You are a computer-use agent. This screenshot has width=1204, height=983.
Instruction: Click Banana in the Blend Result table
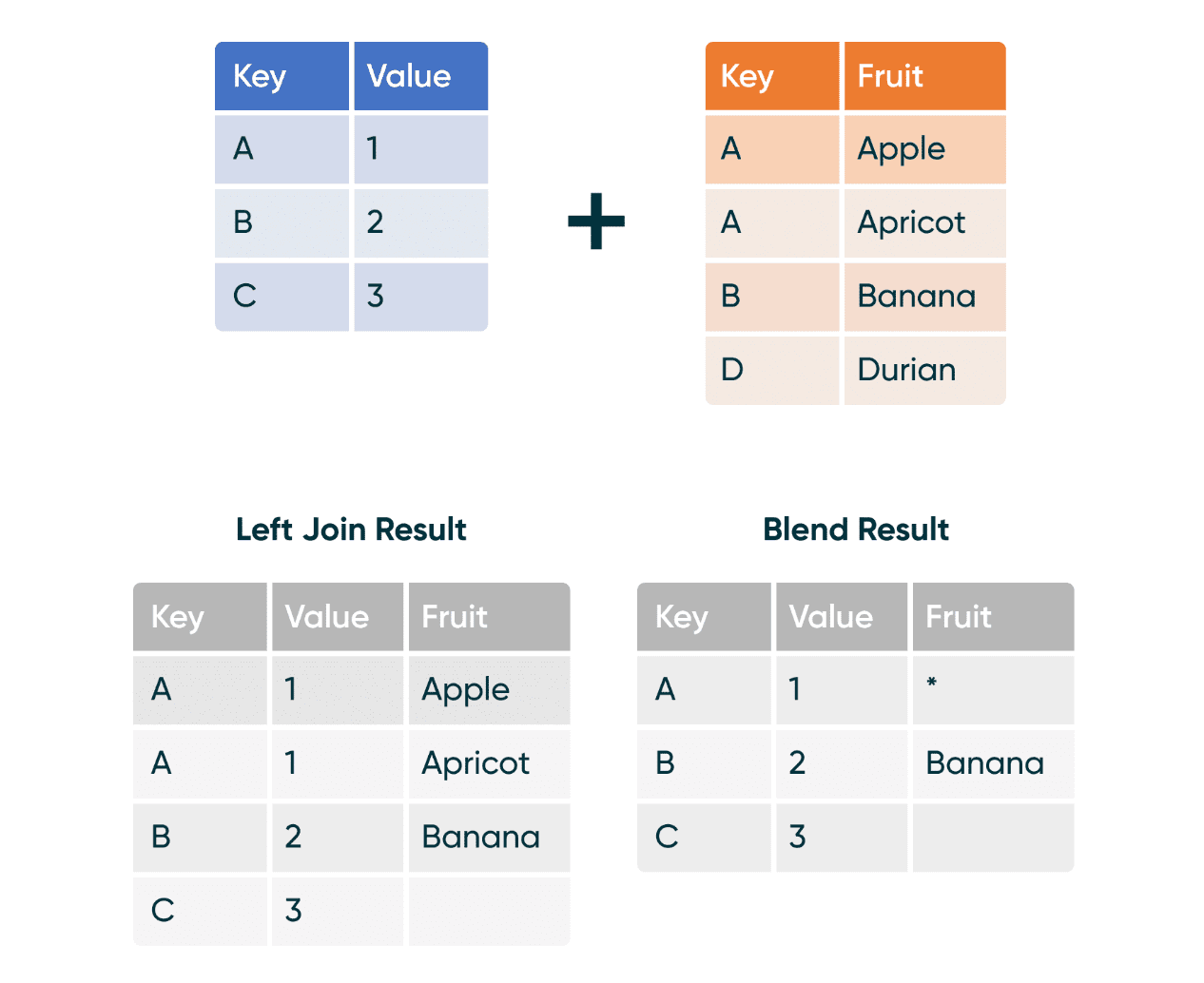point(992,763)
